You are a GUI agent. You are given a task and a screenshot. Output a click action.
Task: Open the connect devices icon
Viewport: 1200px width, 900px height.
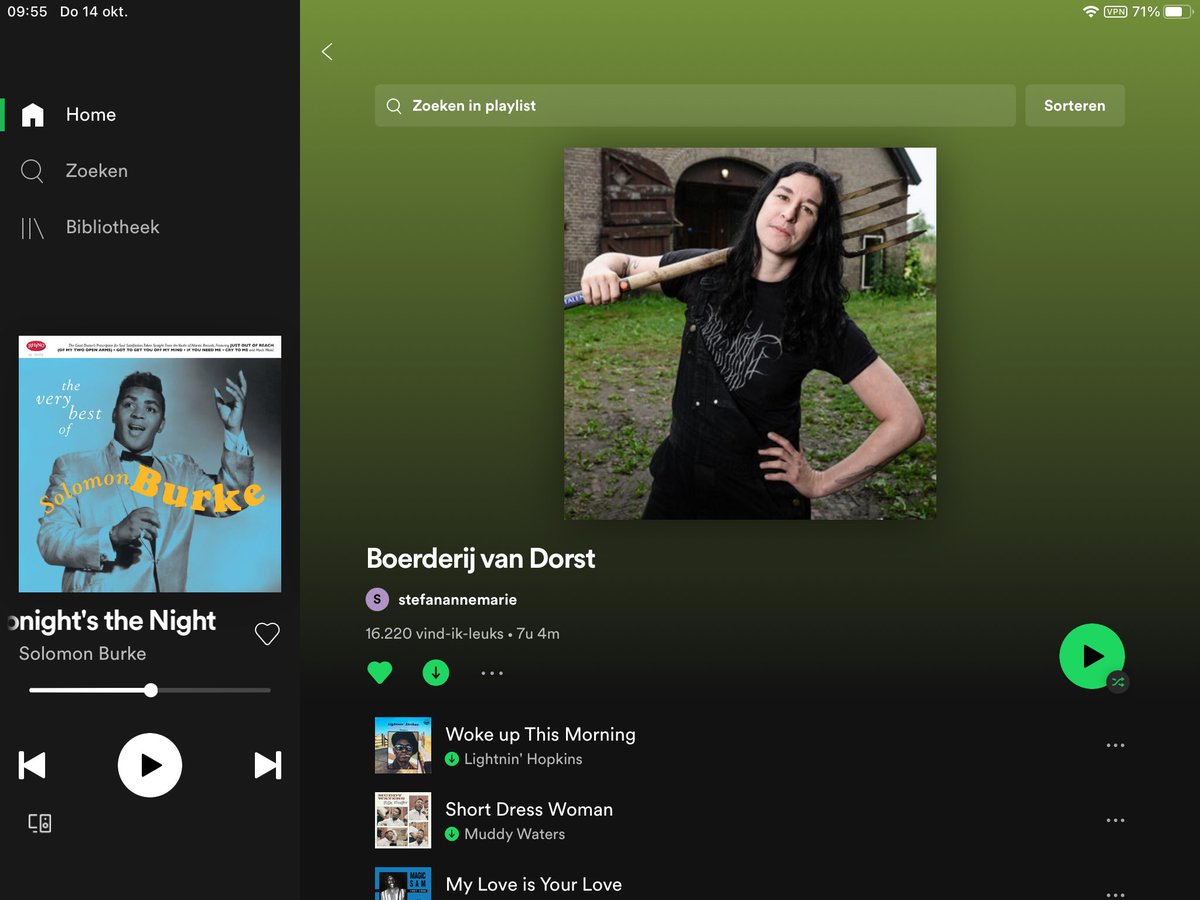(40, 823)
